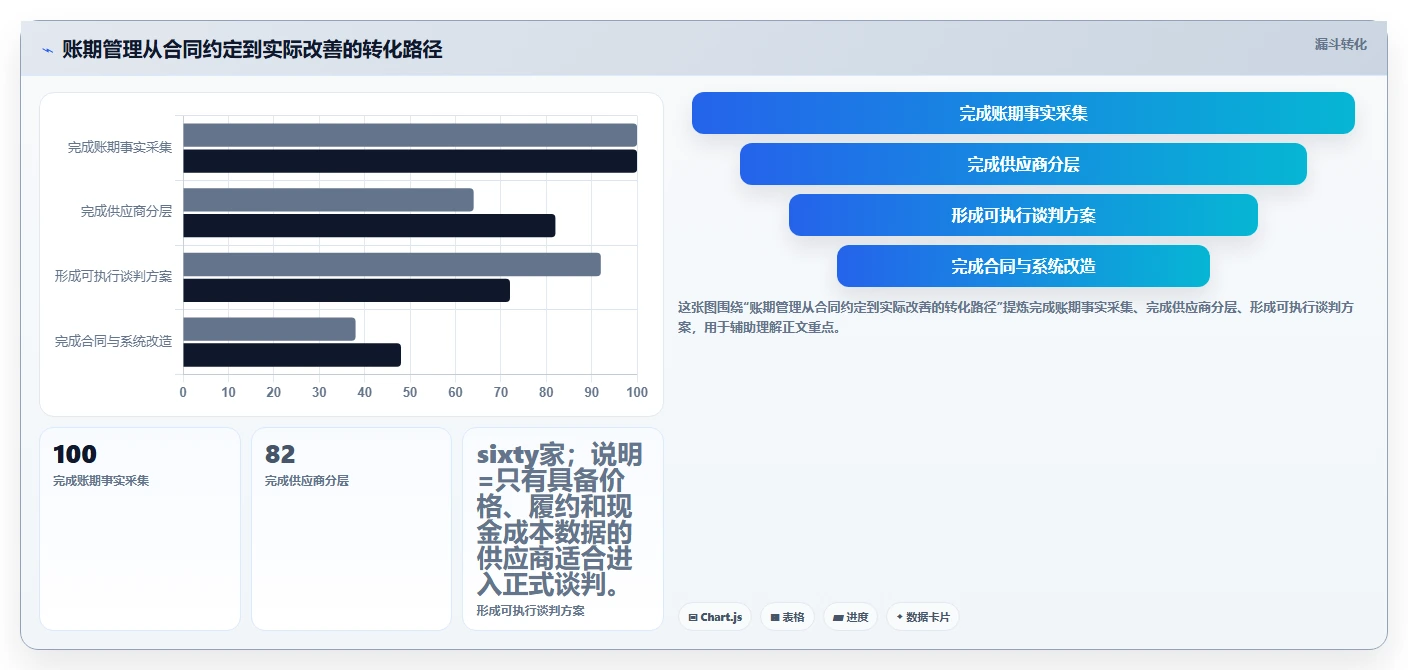Click the 100 tick on the x-axis

tap(637, 392)
